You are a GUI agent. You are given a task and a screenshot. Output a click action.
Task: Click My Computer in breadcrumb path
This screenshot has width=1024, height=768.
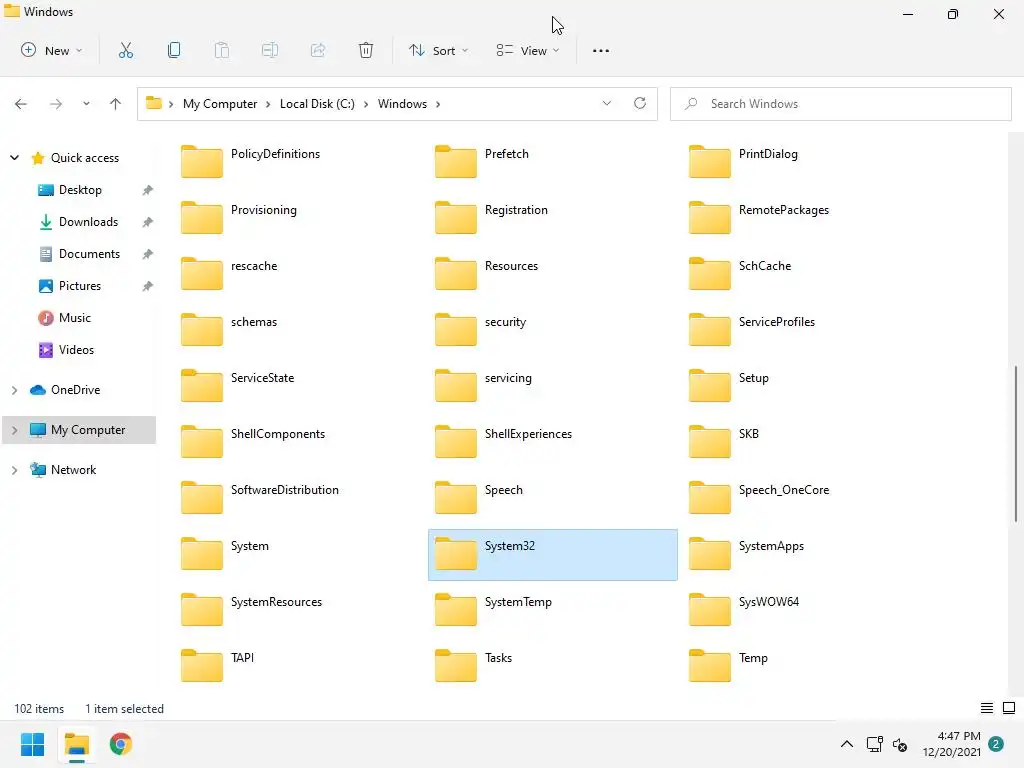[220, 104]
